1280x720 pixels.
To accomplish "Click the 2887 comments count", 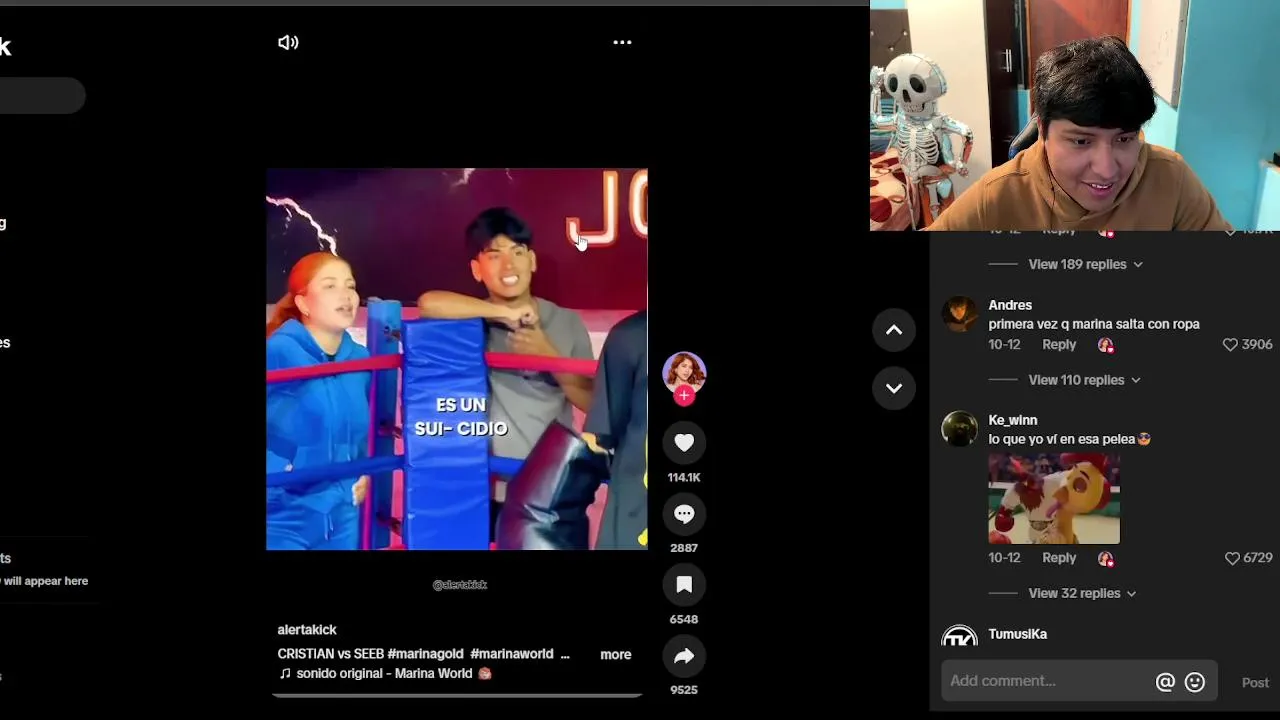I will 684,548.
